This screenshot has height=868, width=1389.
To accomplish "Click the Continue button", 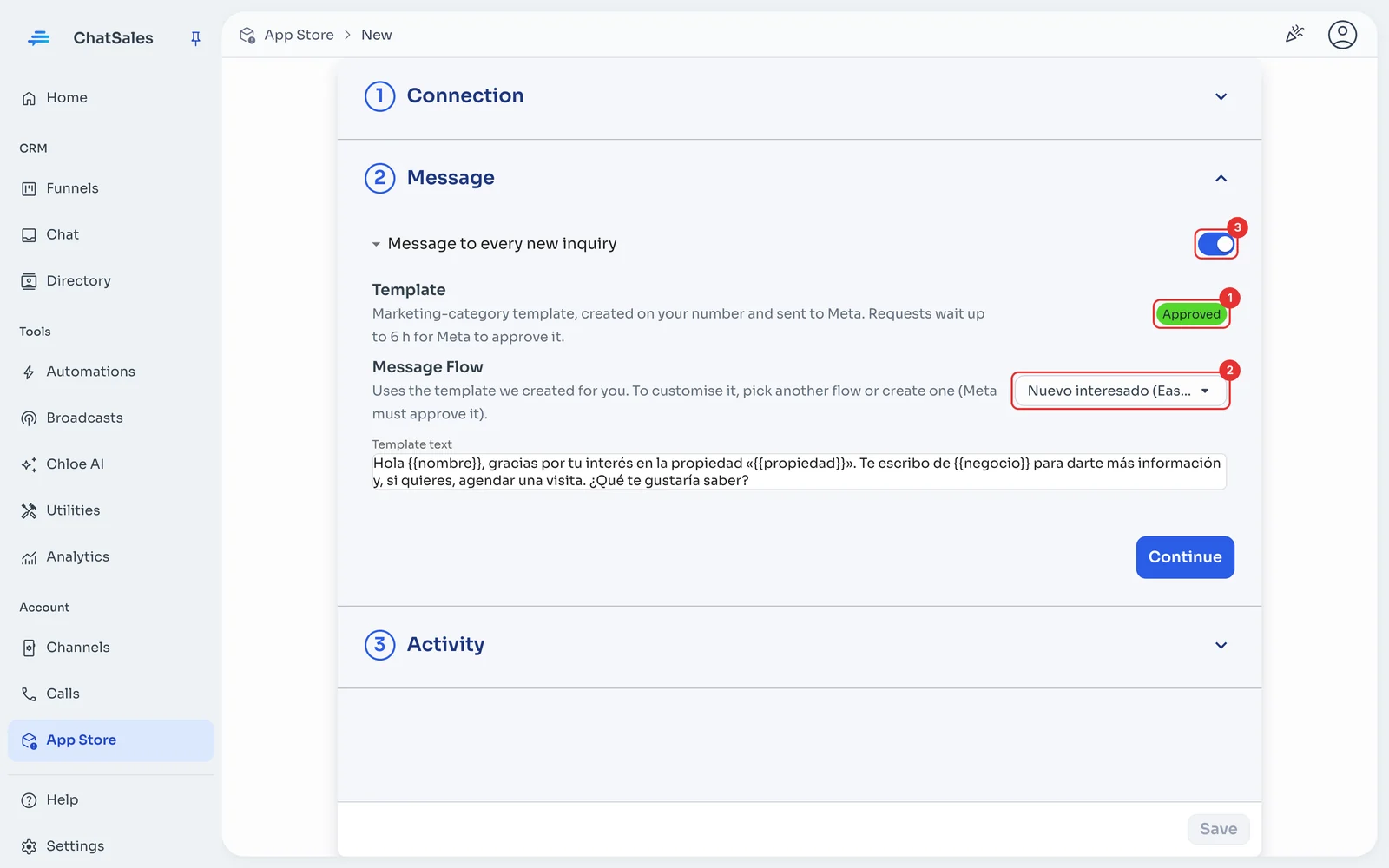I will click(x=1185, y=557).
